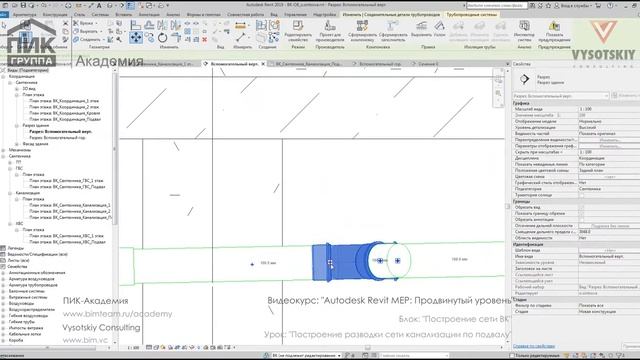Switch to Вспомогательный гор. view tab
Viewport: 640px width, 360px height.
point(380,64)
